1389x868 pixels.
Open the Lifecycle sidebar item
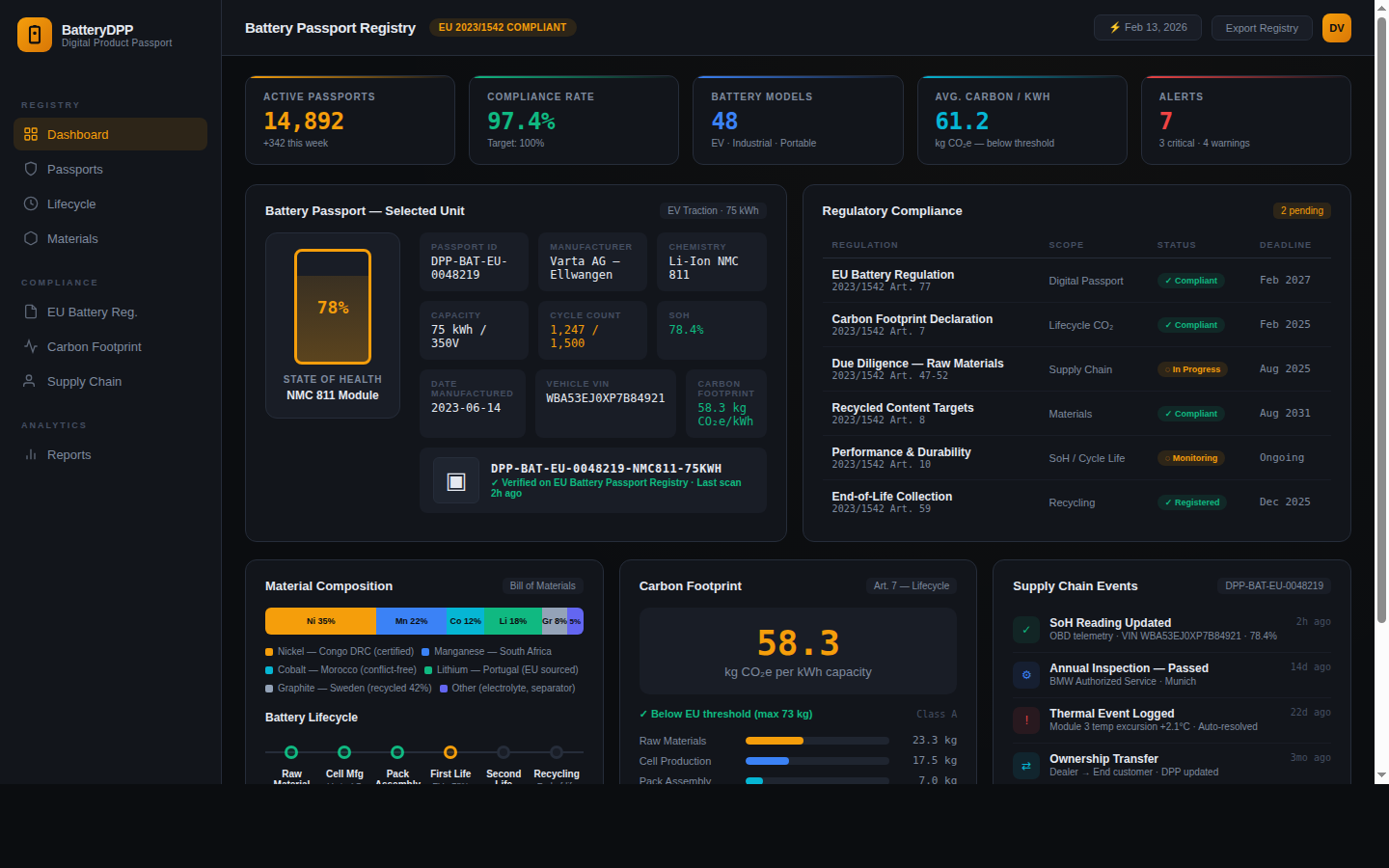pyautogui.click(x=110, y=203)
